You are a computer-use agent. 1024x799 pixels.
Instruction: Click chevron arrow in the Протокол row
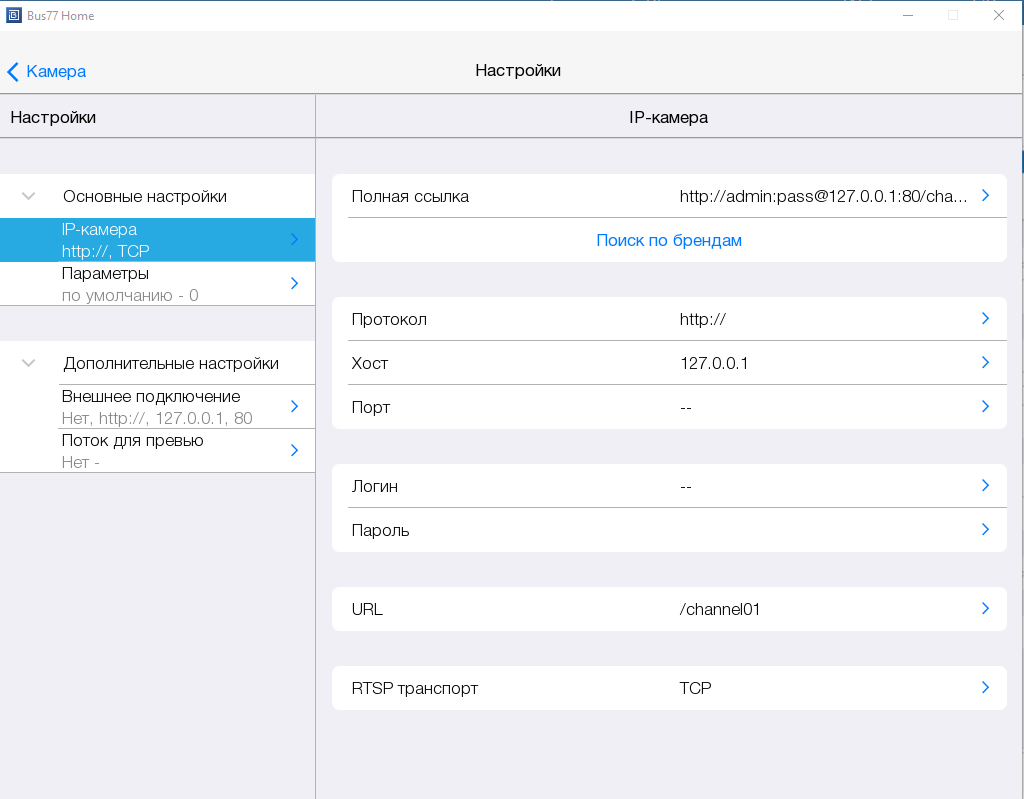point(985,319)
